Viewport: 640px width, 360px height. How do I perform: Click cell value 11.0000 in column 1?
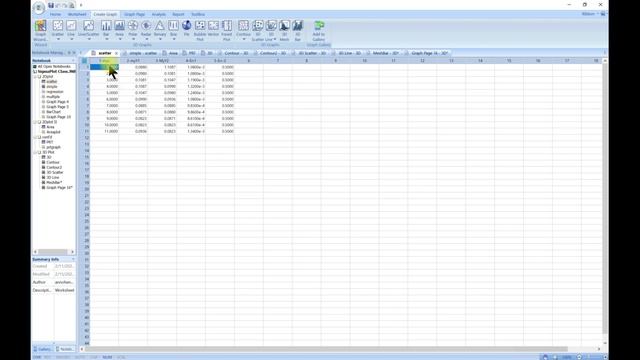(104, 131)
